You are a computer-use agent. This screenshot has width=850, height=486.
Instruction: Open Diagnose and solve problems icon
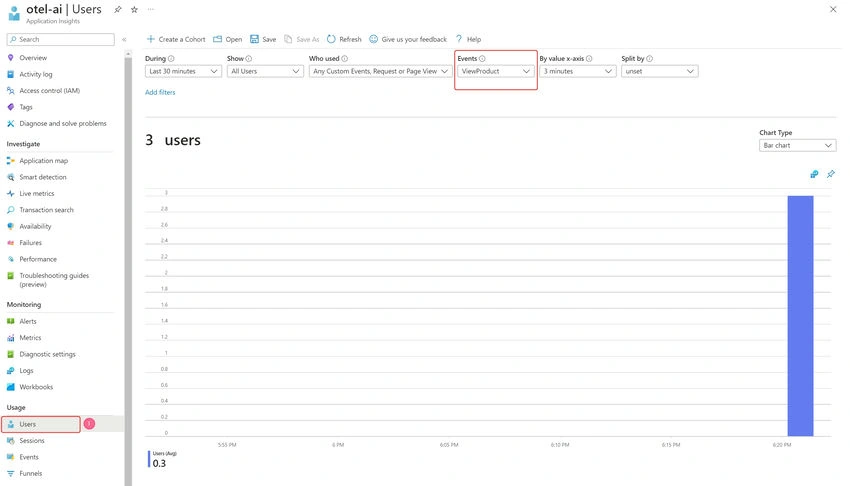point(10,124)
